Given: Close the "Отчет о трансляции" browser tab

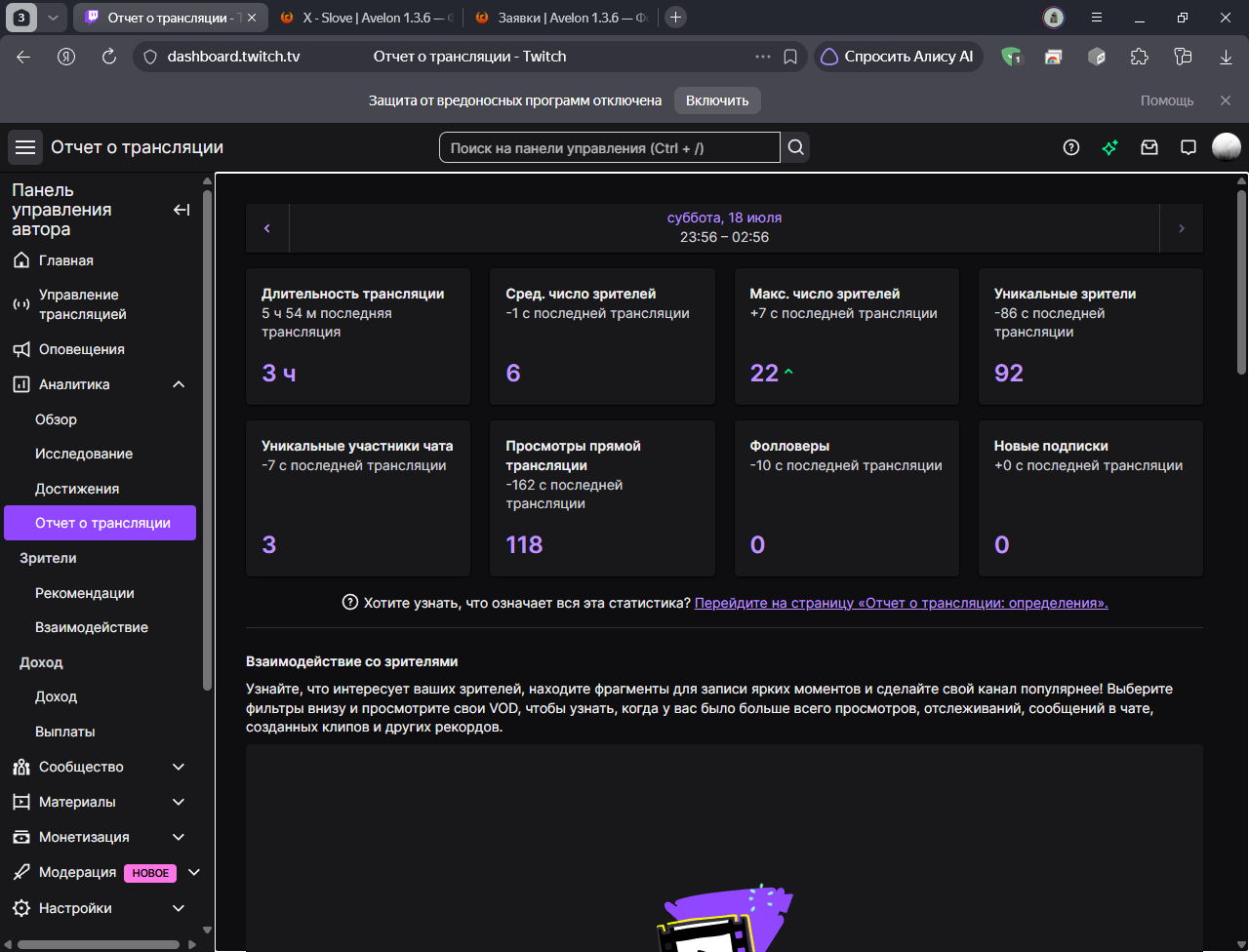Looking at the screenshot, I should pyautogui.click(x=252, y=18).
